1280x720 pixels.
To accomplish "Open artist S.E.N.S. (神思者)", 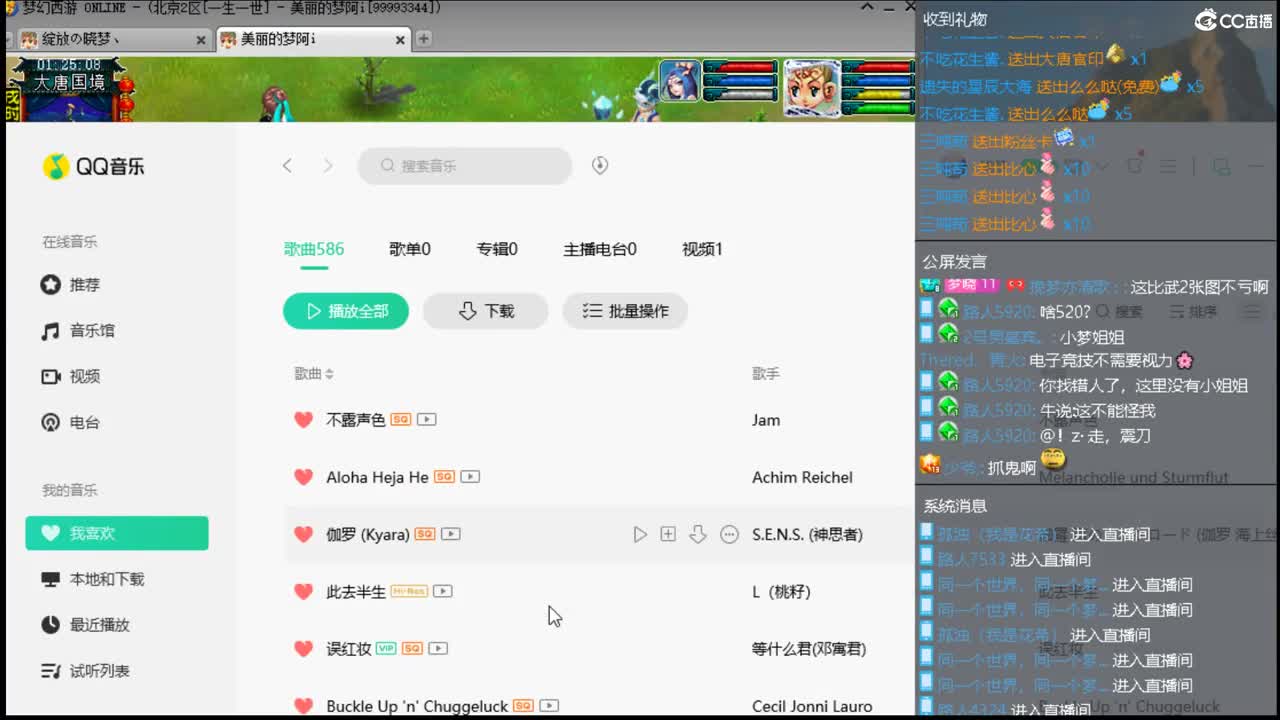I will 807,534.
